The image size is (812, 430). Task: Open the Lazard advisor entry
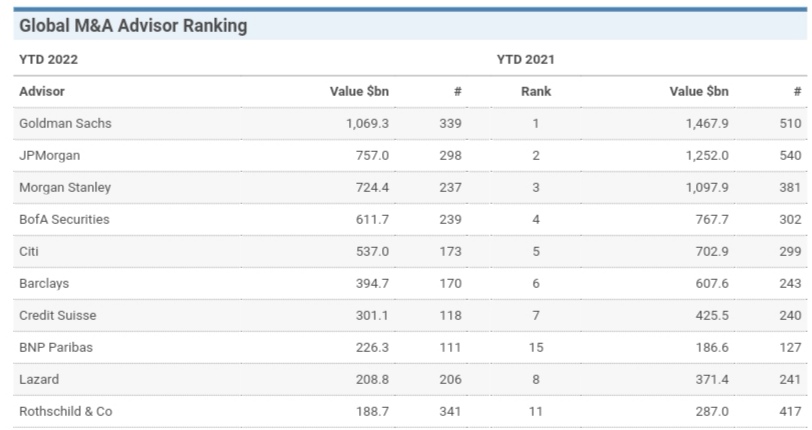[39, 380]
